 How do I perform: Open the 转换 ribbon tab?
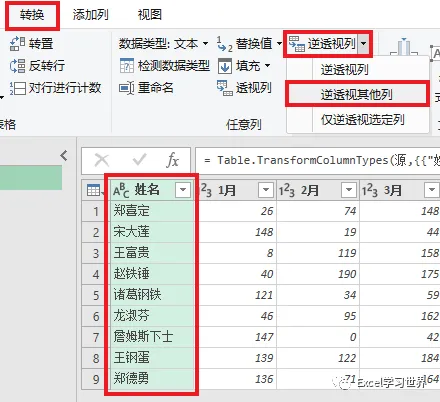click(32, 15)
